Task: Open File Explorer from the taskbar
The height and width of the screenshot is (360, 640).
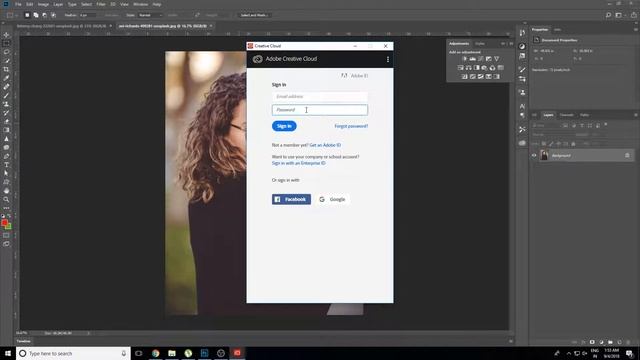Action: 172,353
